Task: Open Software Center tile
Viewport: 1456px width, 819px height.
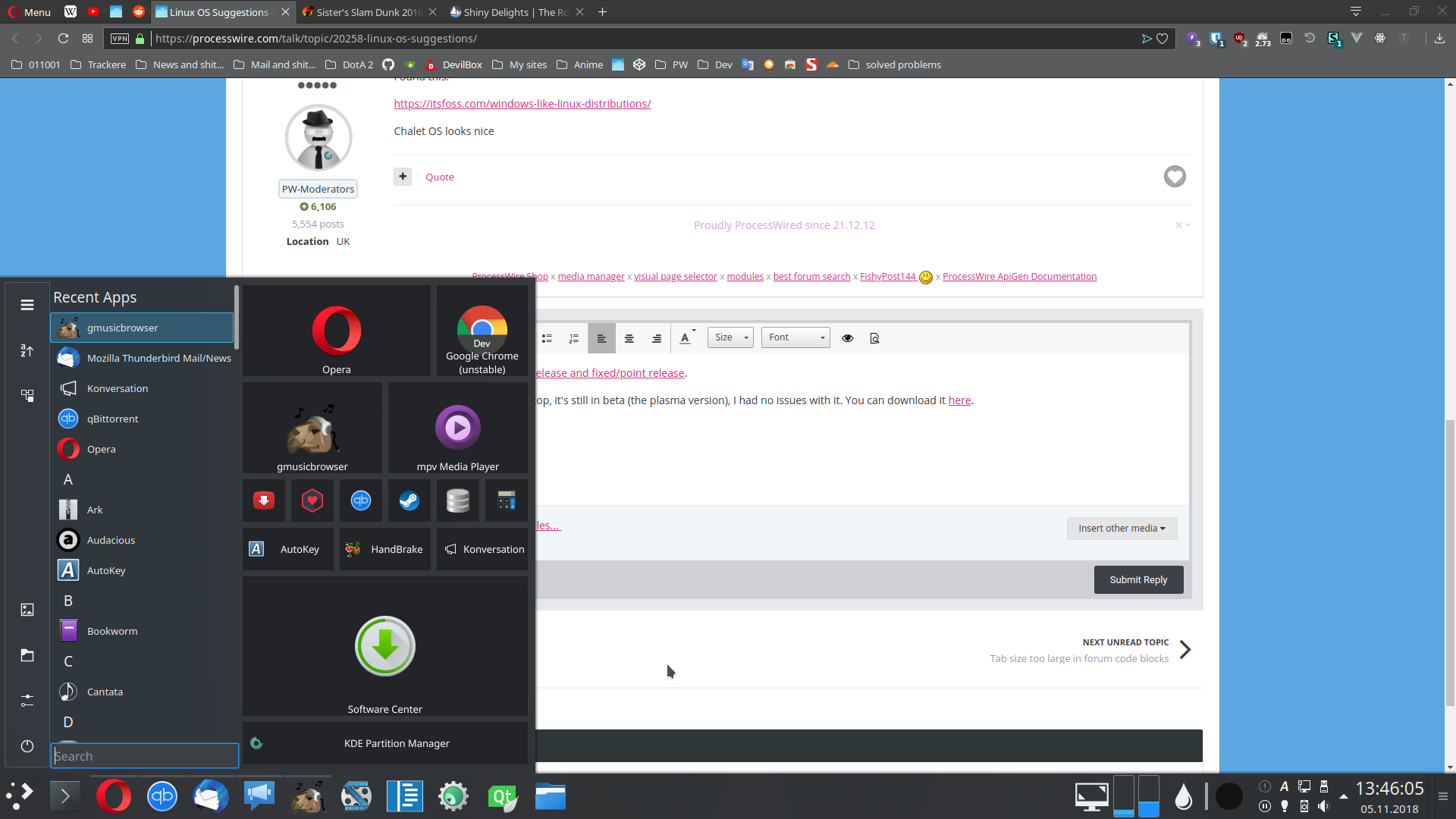Action: [384, 647]
